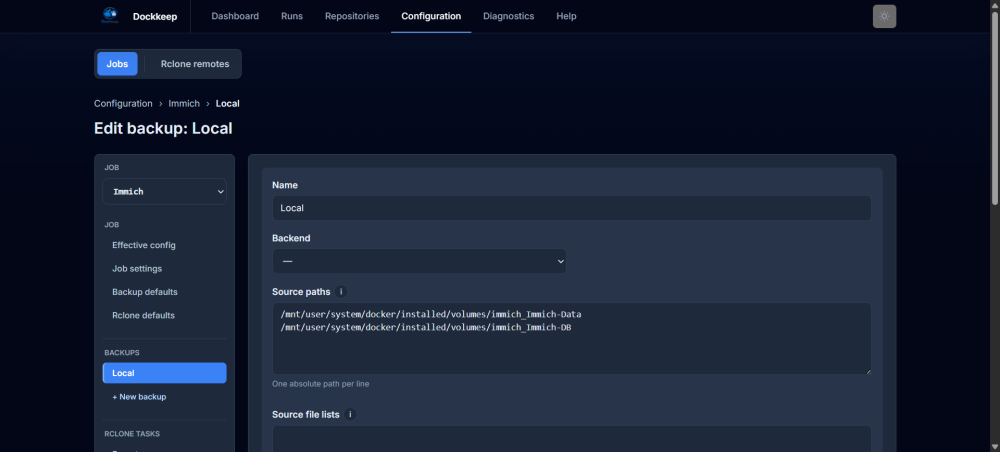
Task: Click the 'One absolute path per line' hint
Action: click(x=321, y=384)
